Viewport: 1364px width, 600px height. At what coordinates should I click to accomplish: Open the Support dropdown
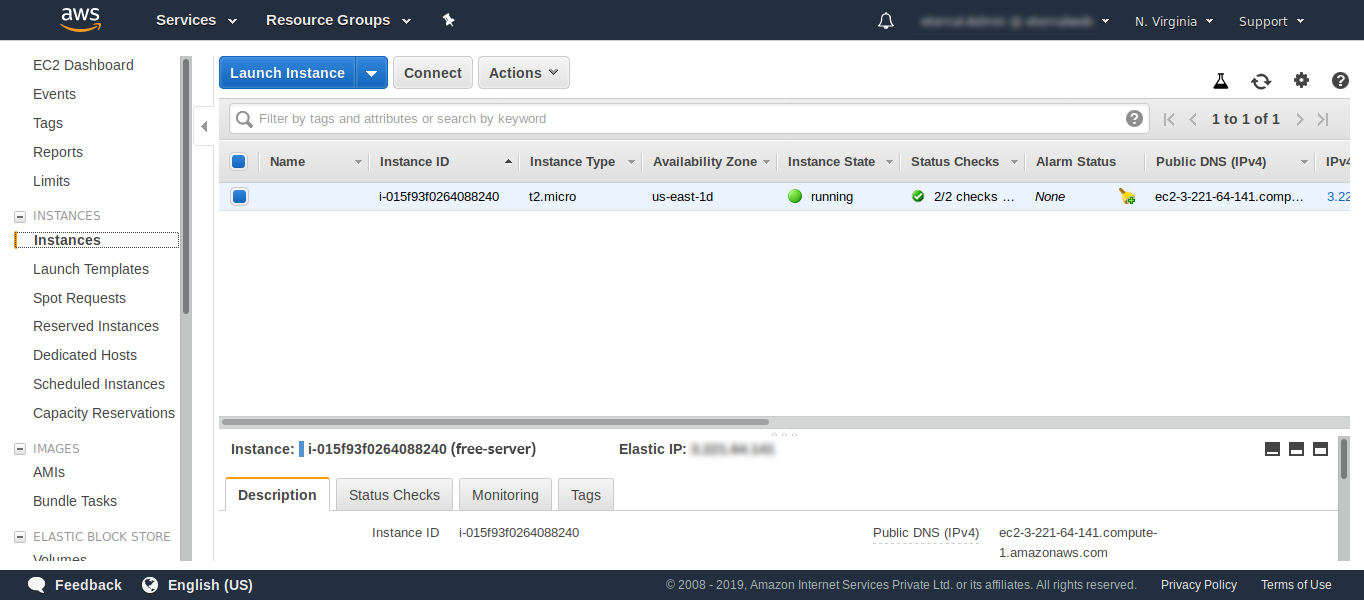(1271, 21)
